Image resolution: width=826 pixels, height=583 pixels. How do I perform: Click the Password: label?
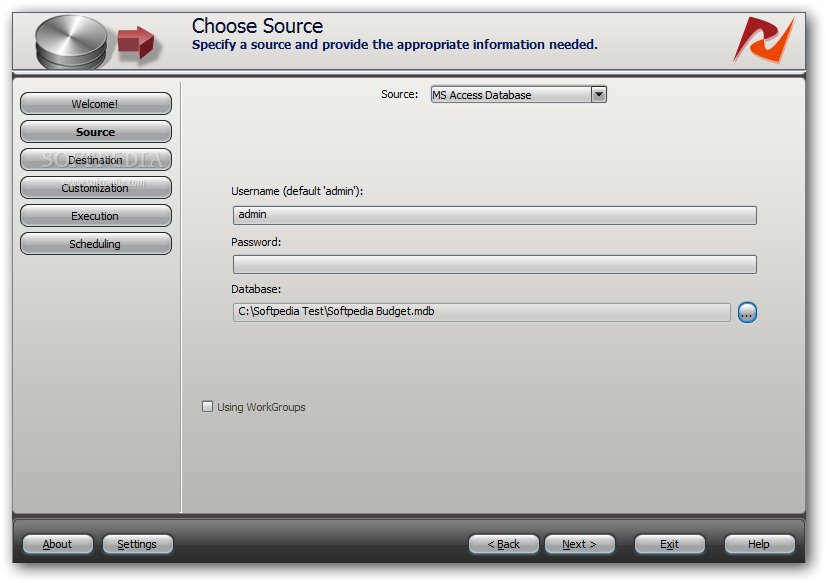click(256, 242)
